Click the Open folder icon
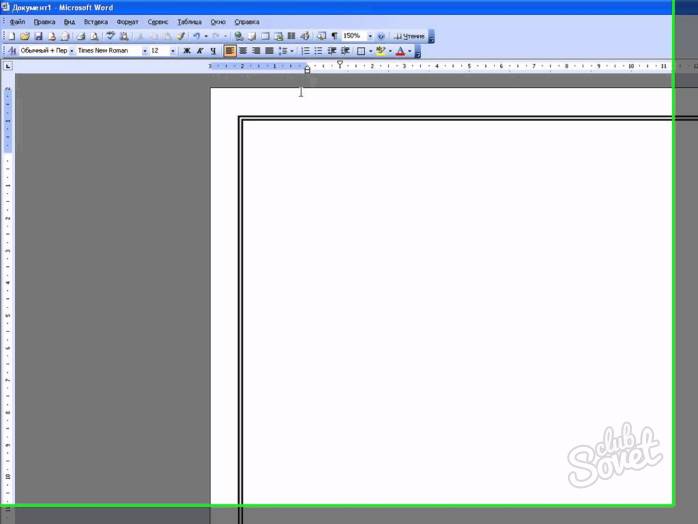 click(25, 36)
